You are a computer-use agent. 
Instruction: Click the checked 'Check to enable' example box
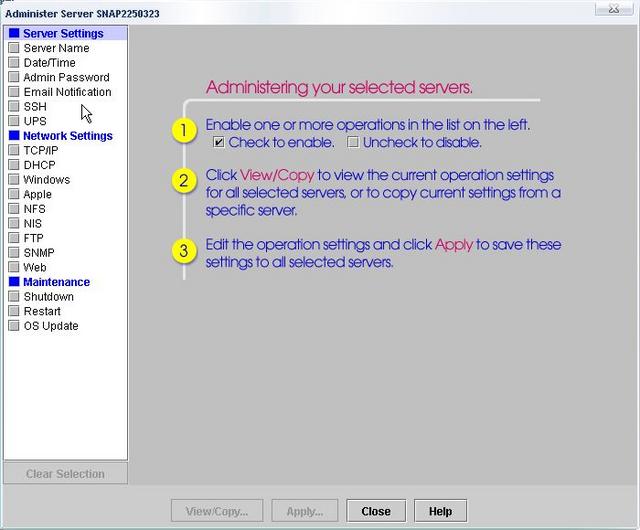click(219, 142)
